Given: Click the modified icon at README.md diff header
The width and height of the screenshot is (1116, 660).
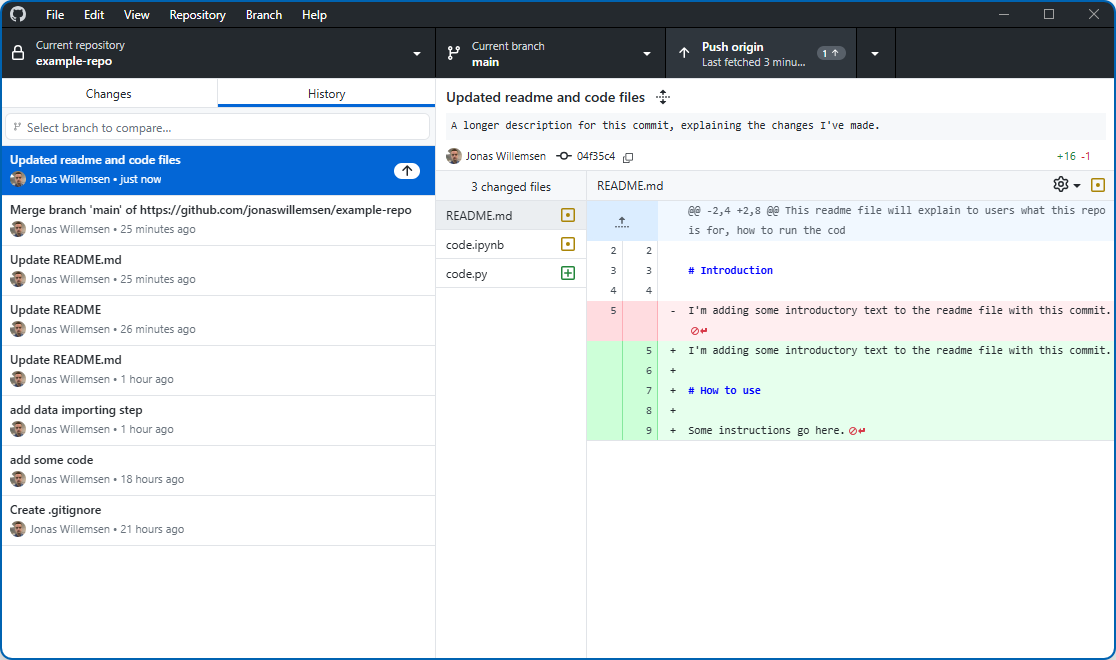Looking at the screenshot, I should tap(1098, 185).
